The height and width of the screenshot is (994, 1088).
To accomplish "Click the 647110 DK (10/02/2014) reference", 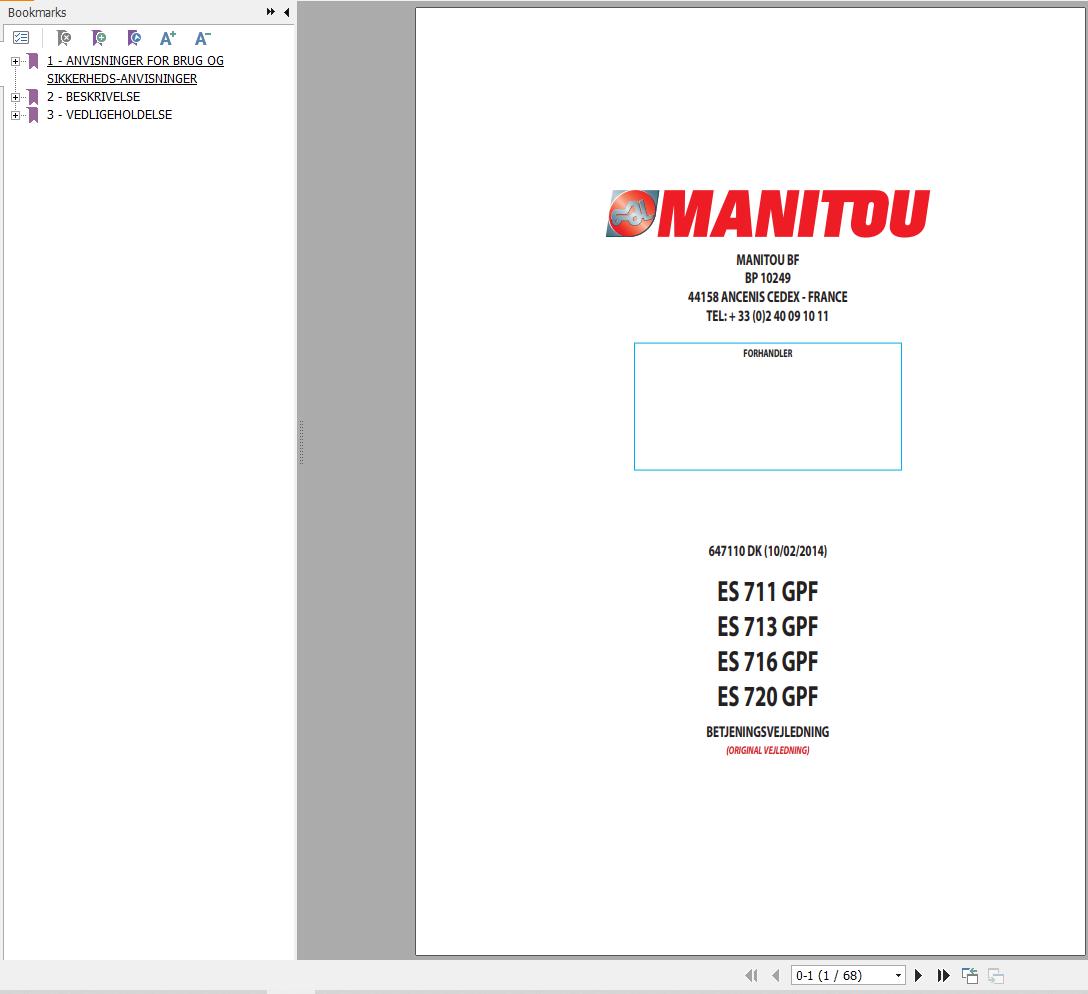I will coord(767,551).
